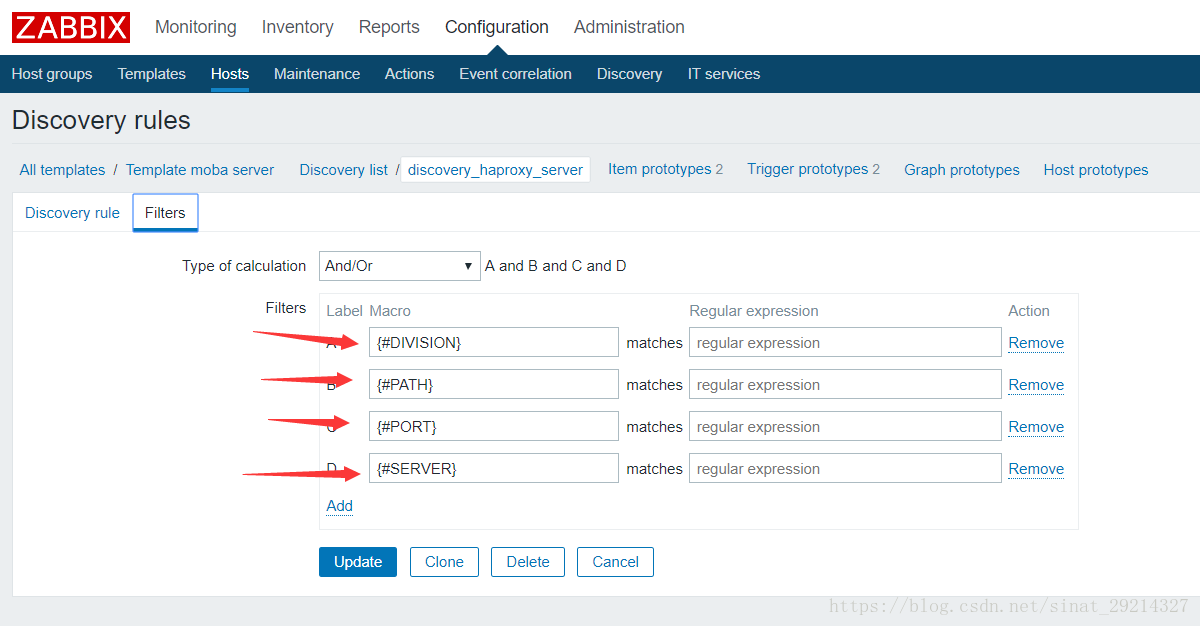Open Item prototypes link
Screen dimensions: 1200x626
pos(660,169)
